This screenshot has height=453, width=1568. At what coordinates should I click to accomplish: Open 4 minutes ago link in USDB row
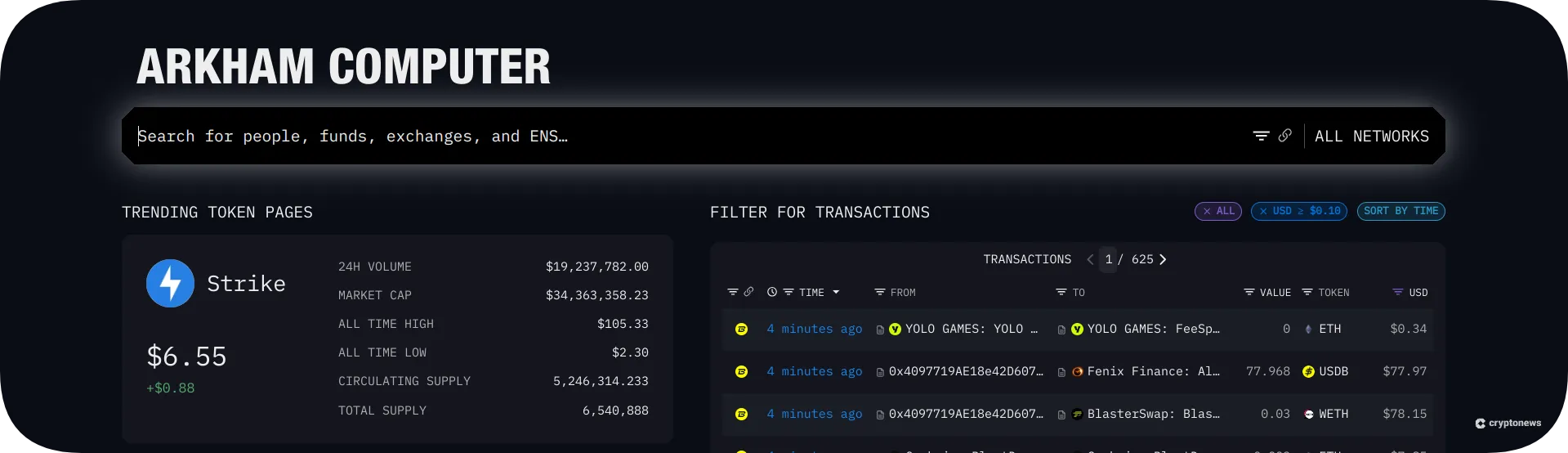click(814, 371)
